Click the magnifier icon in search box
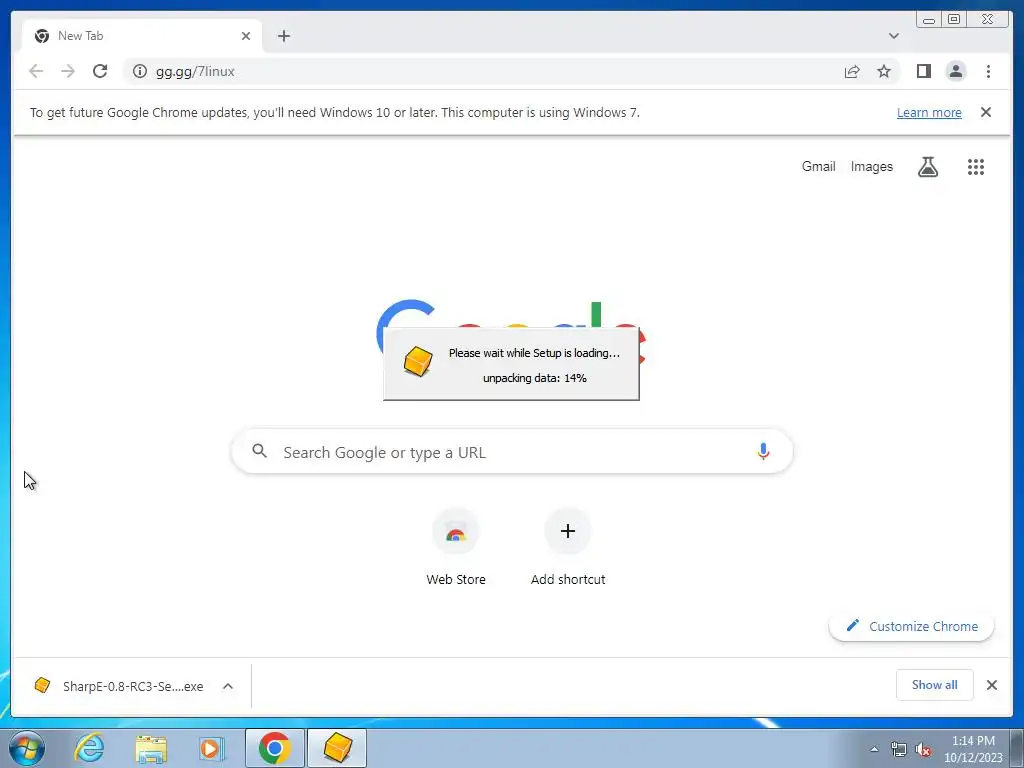This screenshot has width=1024, height=768. [259, 451]
